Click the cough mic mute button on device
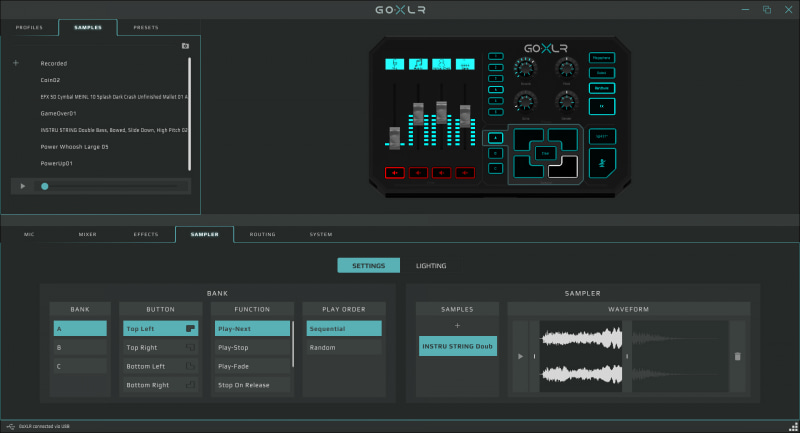Screen dimensions: 800x433 coord(602,163)
